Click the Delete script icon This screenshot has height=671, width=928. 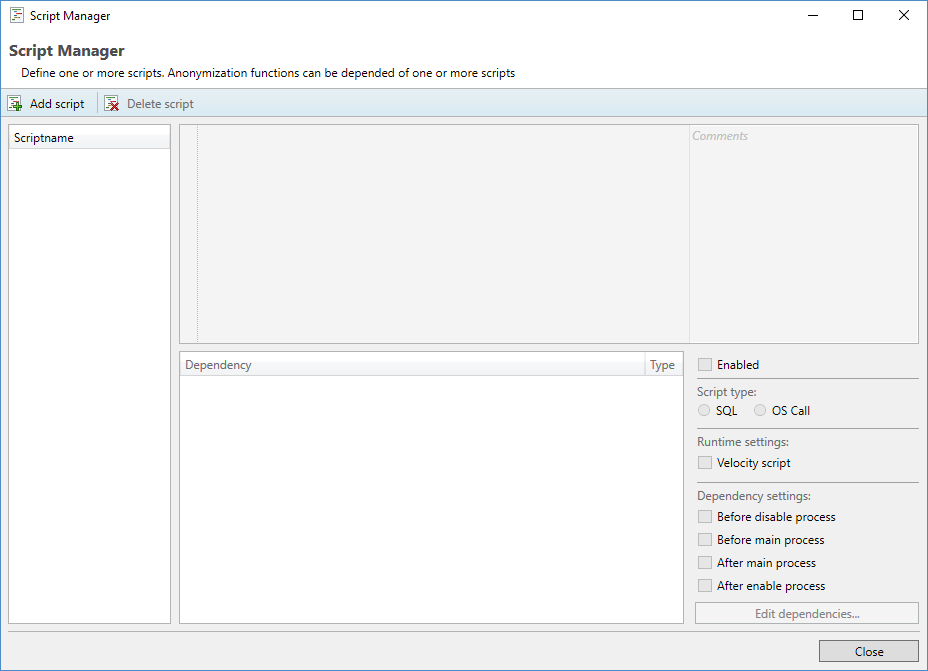[x=112, y=104]
